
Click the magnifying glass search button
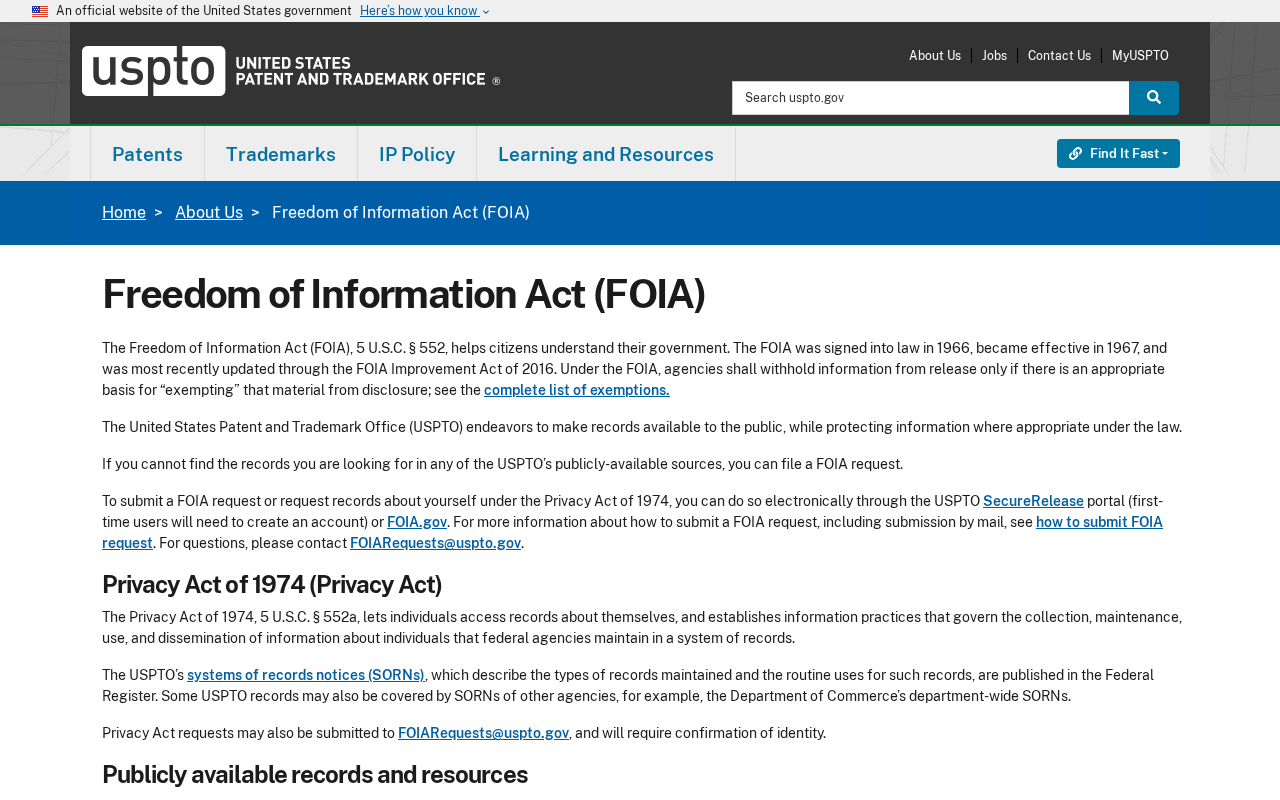tap(1154, 98)
